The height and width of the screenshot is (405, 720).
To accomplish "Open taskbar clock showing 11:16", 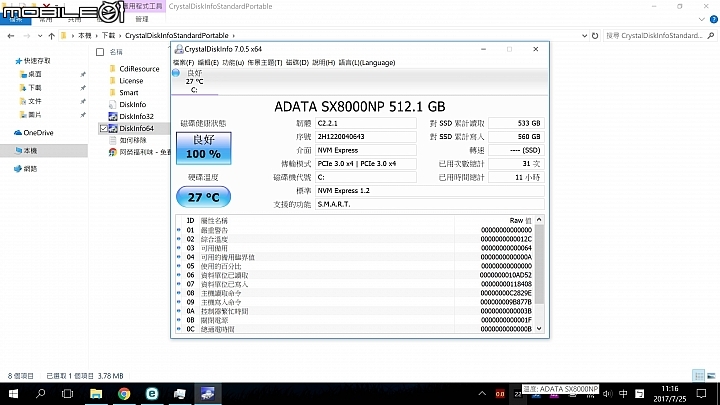I will (670, 394).
